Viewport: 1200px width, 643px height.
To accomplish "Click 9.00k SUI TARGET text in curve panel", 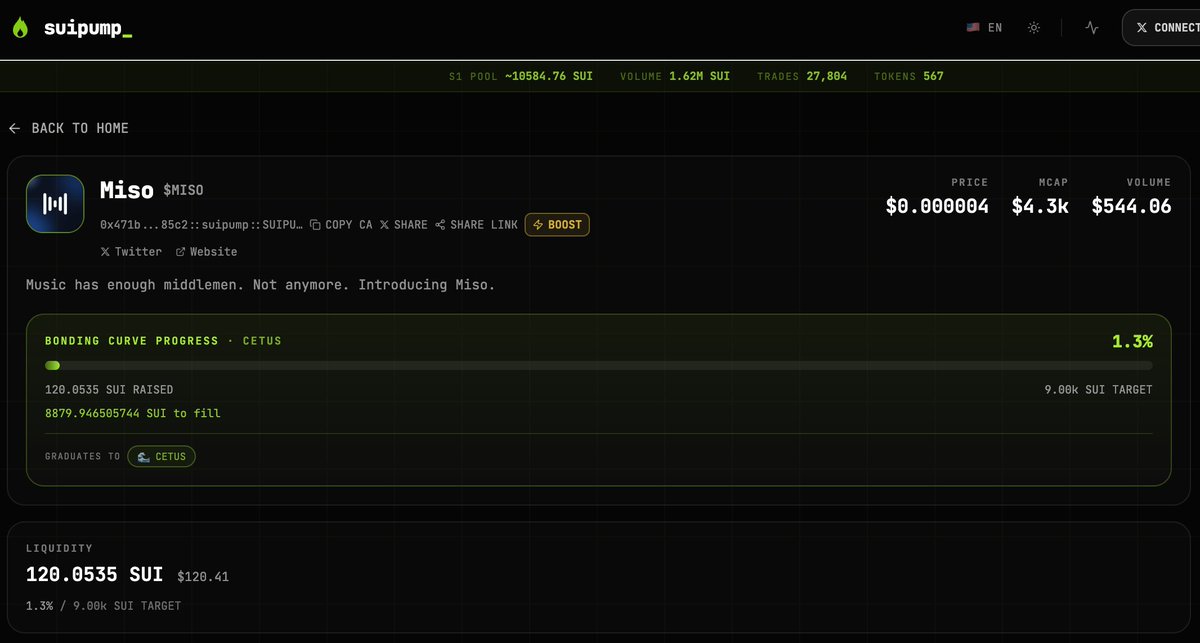I will point(1098,390).
